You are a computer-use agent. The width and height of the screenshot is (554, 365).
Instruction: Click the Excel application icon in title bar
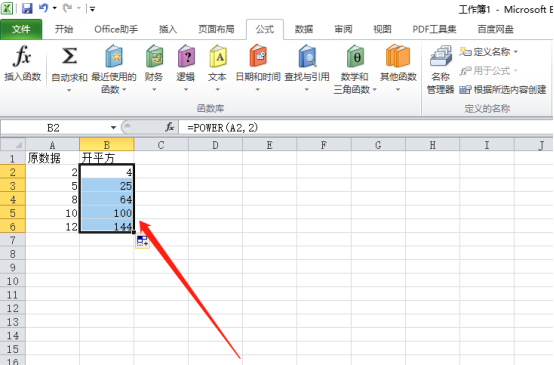click(7, 8)
